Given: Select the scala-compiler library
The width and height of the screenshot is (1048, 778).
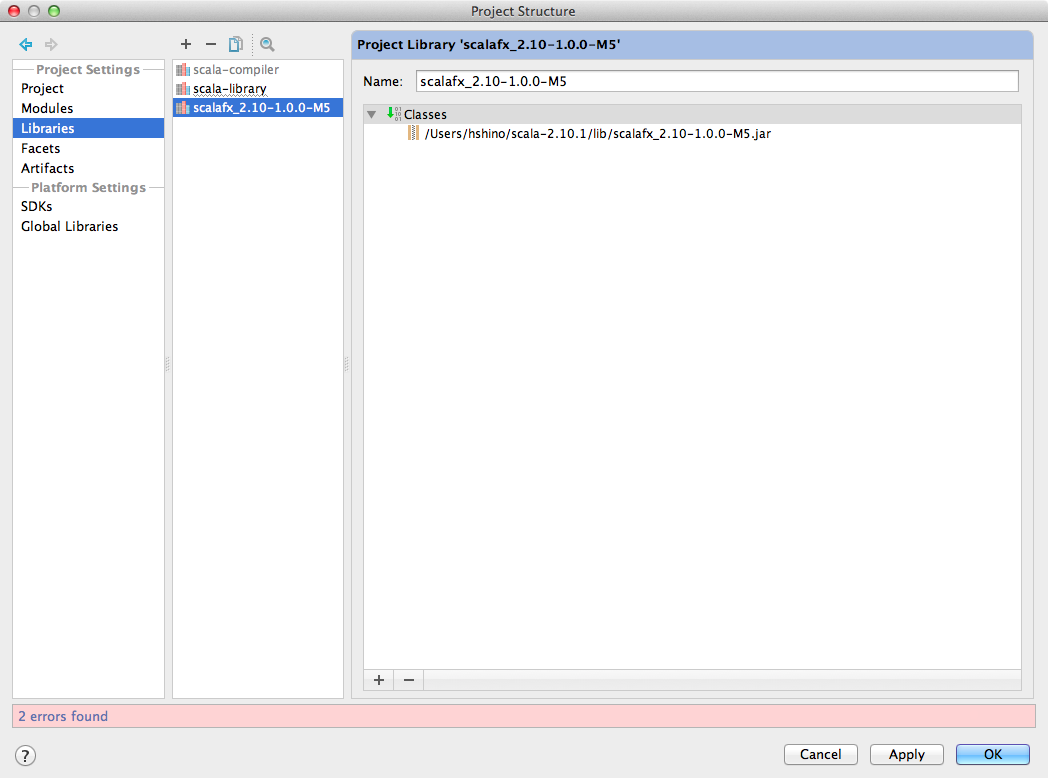Looking at the screenshot, I should point(258,70).
